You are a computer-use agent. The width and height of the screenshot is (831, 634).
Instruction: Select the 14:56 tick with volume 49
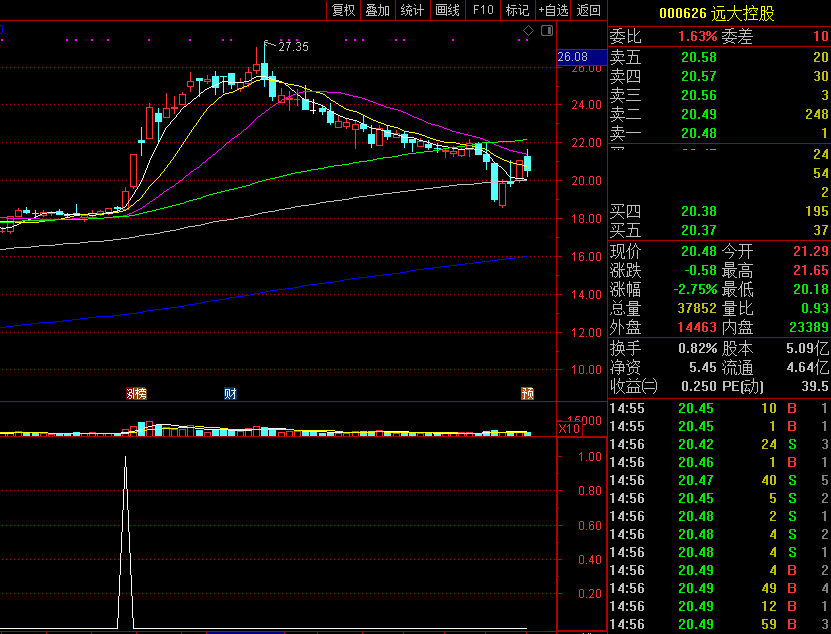pos(719,588)
